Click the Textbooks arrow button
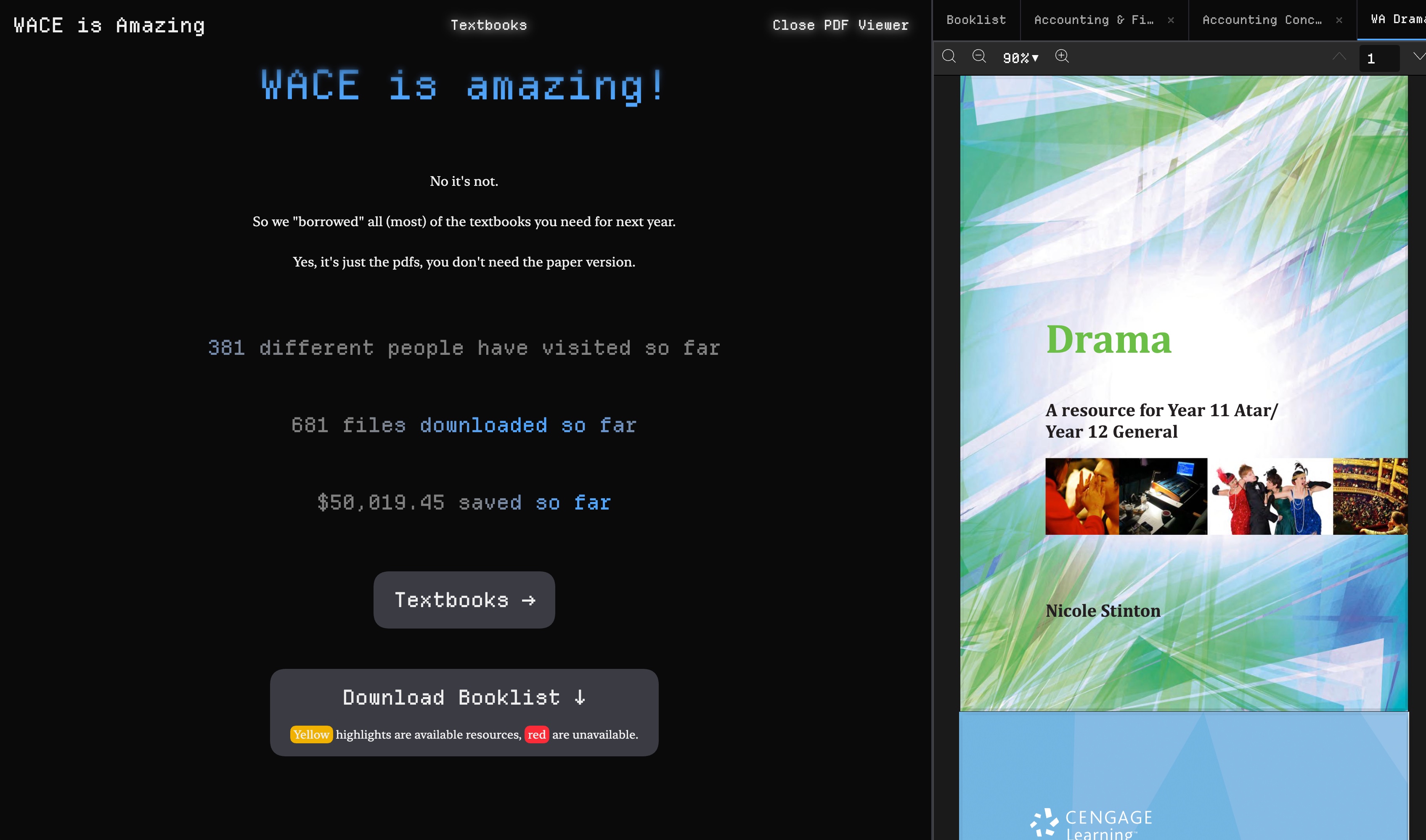This screenshot has width=1426, height=840. coord(464,600)
